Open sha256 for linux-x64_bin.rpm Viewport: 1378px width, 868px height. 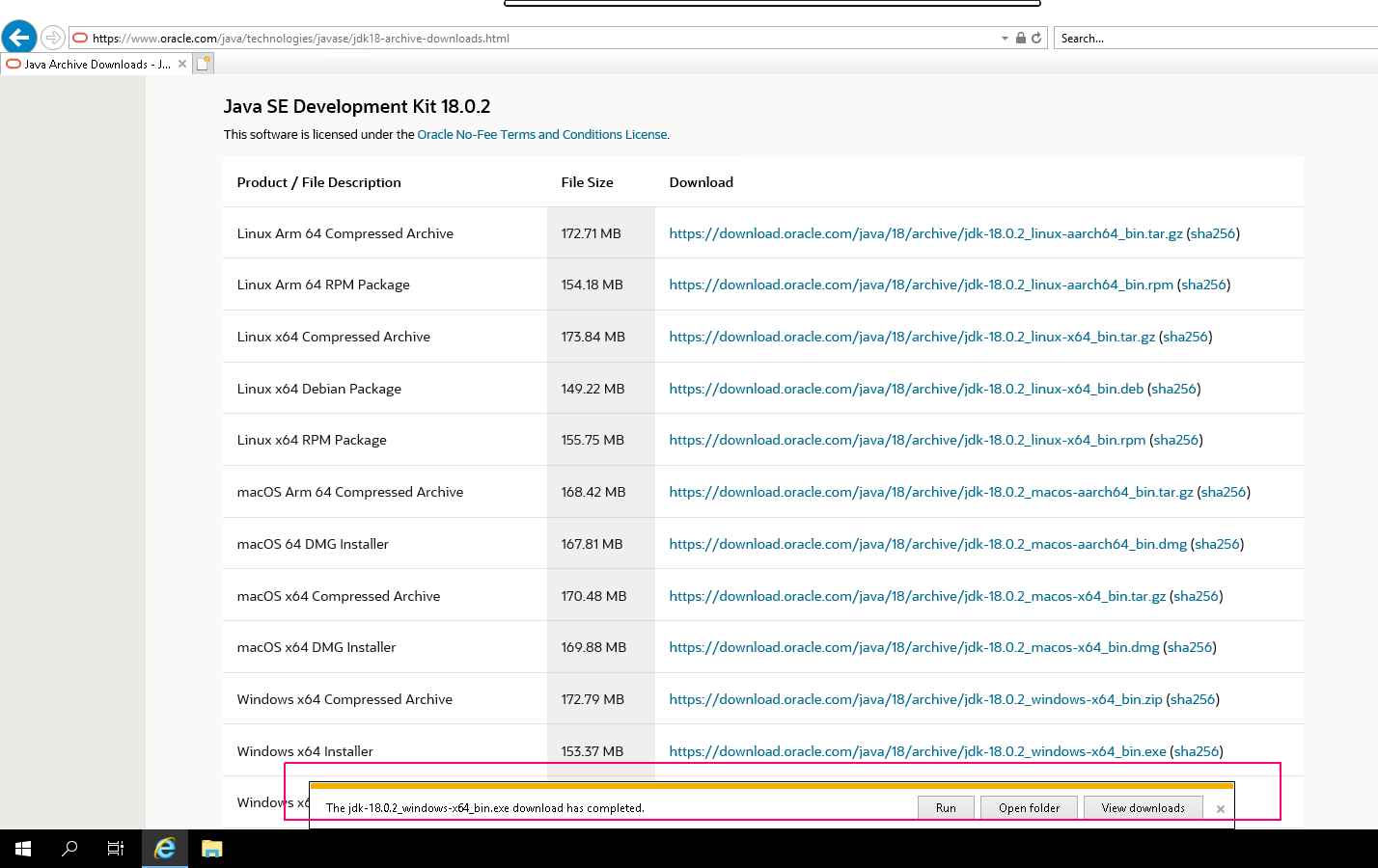click(1176, 440)
